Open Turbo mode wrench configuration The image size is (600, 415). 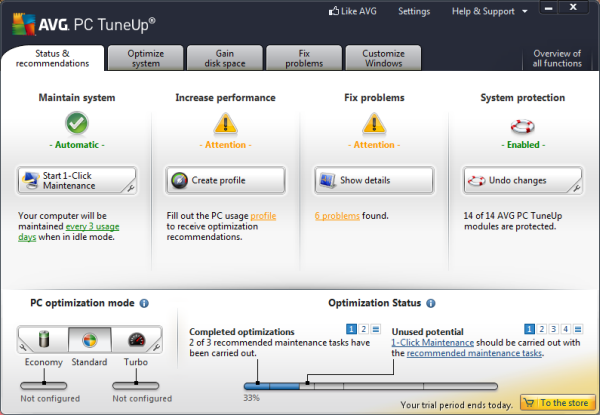156,347
